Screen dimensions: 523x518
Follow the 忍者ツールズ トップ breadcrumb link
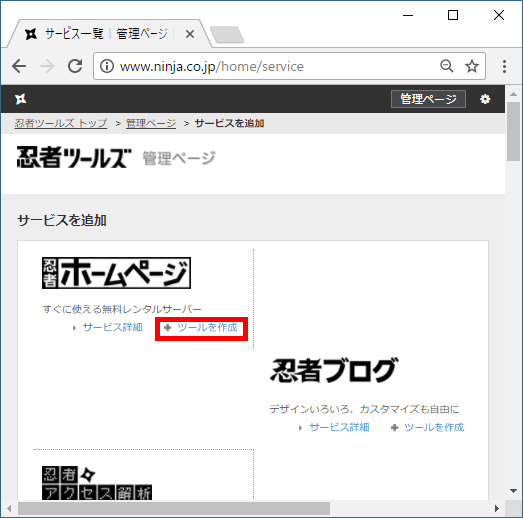(x=61, y=123)
